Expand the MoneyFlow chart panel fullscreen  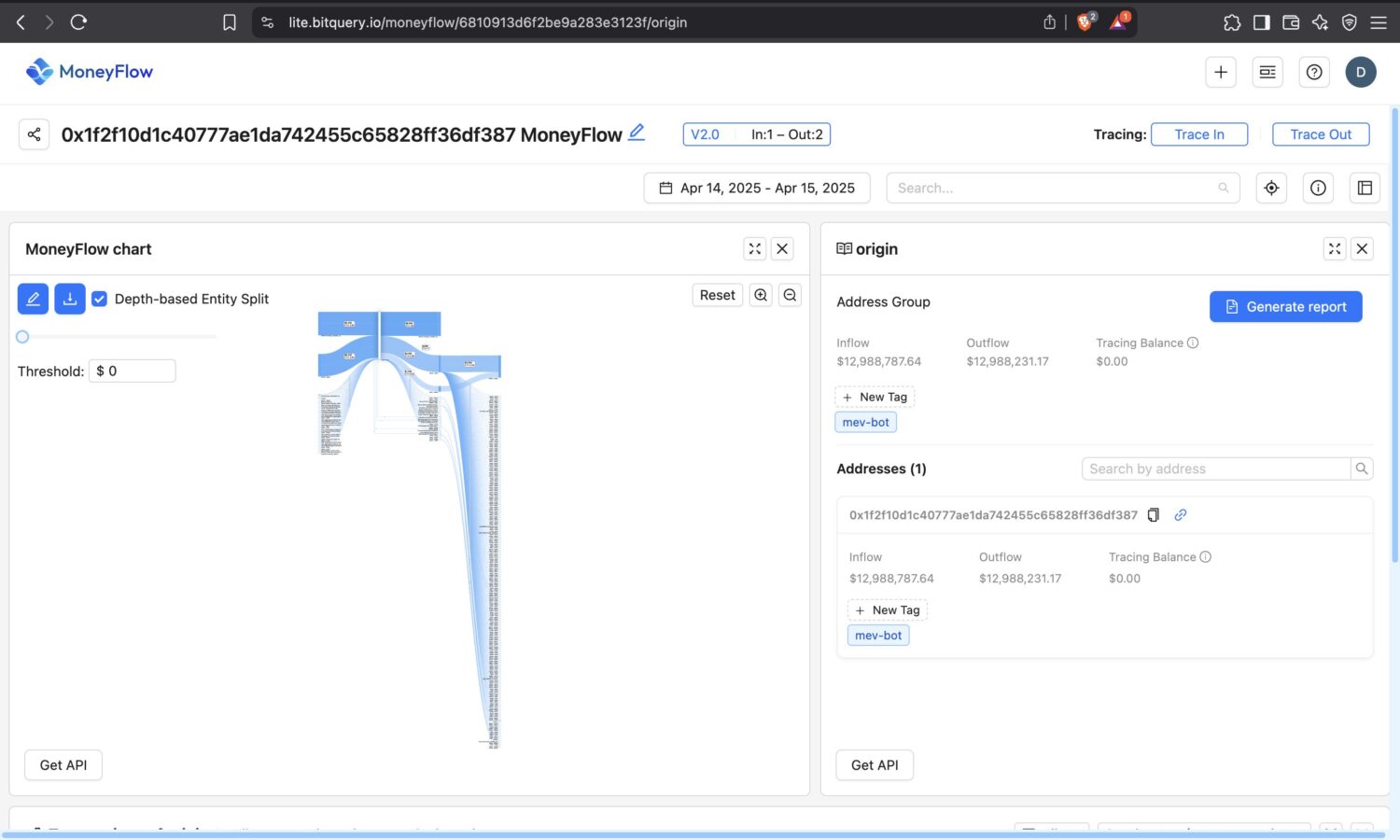tap(755, 248)
